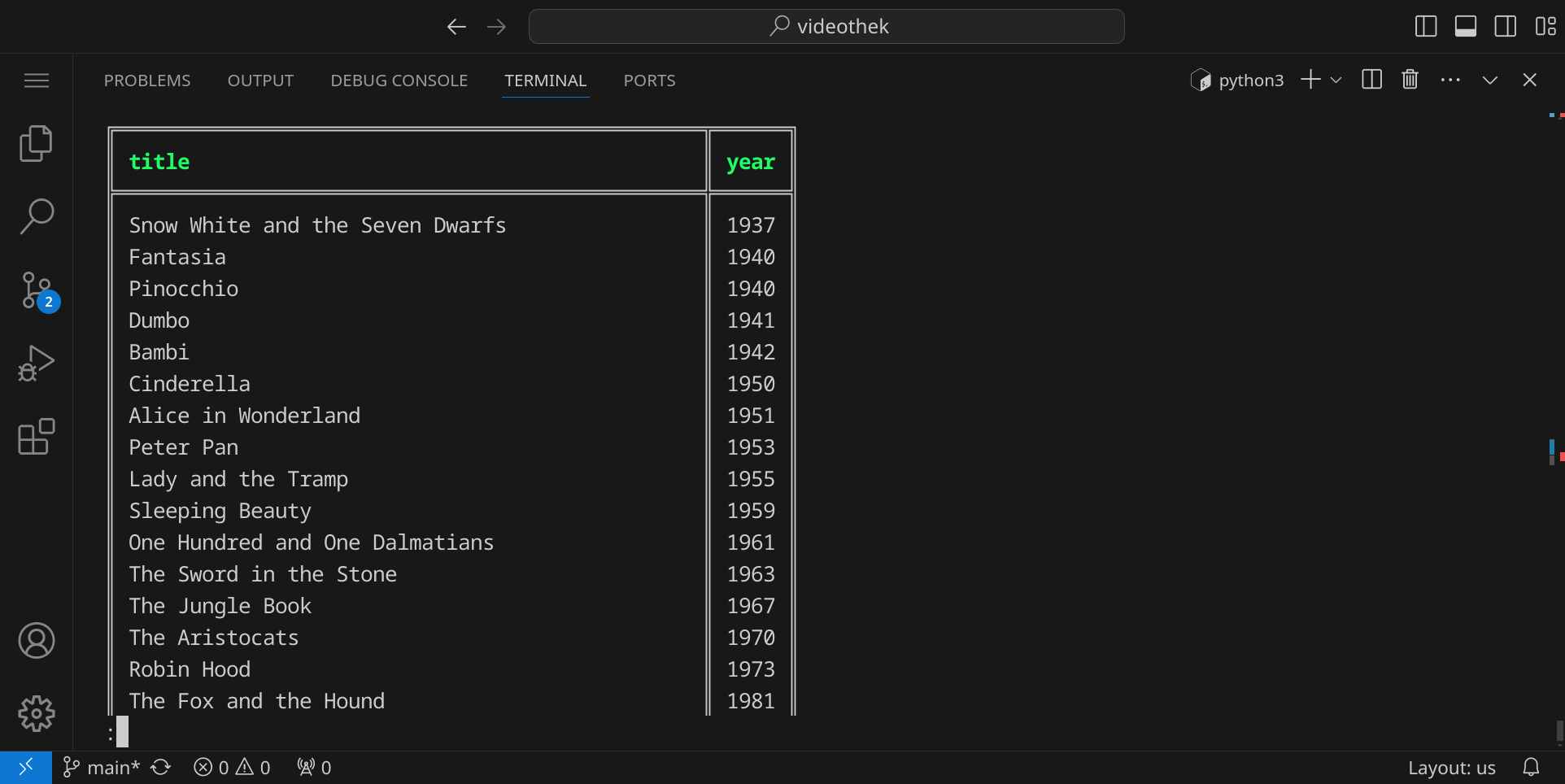
Task: Toggle the secondary side bar layout
Action: point(1505,27)
